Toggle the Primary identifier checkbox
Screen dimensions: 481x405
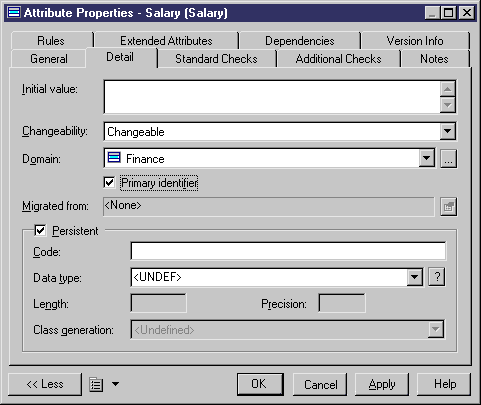click(109, 183)
